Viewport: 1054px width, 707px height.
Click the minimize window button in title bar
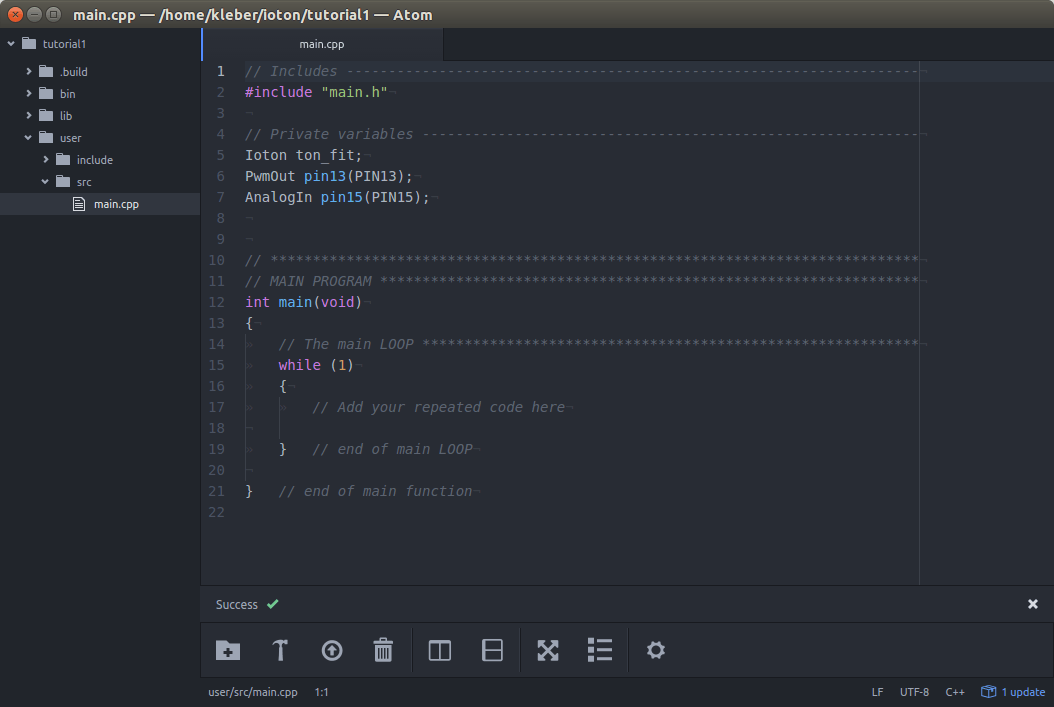click(x=34, y=14)
